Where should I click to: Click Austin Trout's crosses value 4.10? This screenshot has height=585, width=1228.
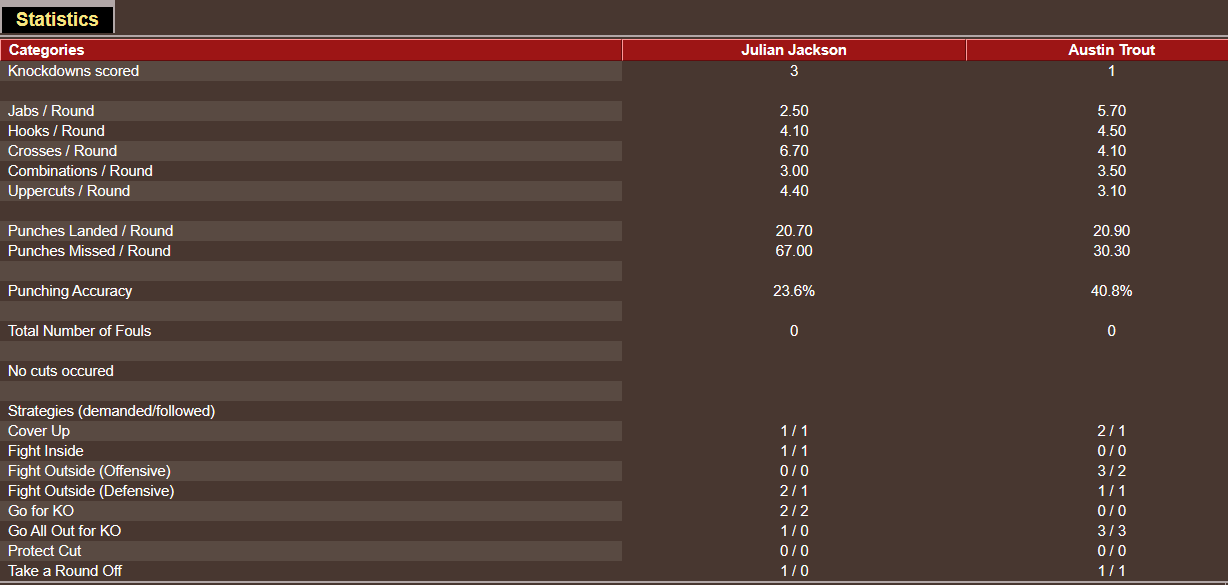1111,151
